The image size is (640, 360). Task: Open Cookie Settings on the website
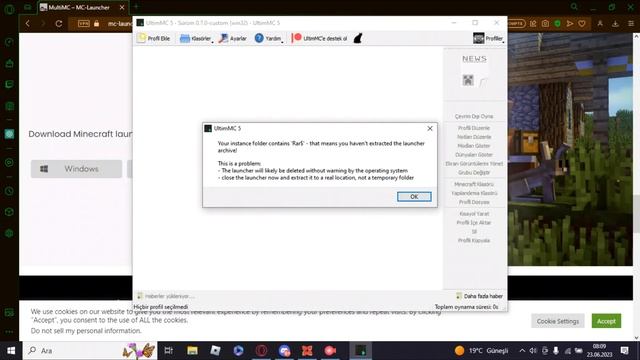[558, 321]
